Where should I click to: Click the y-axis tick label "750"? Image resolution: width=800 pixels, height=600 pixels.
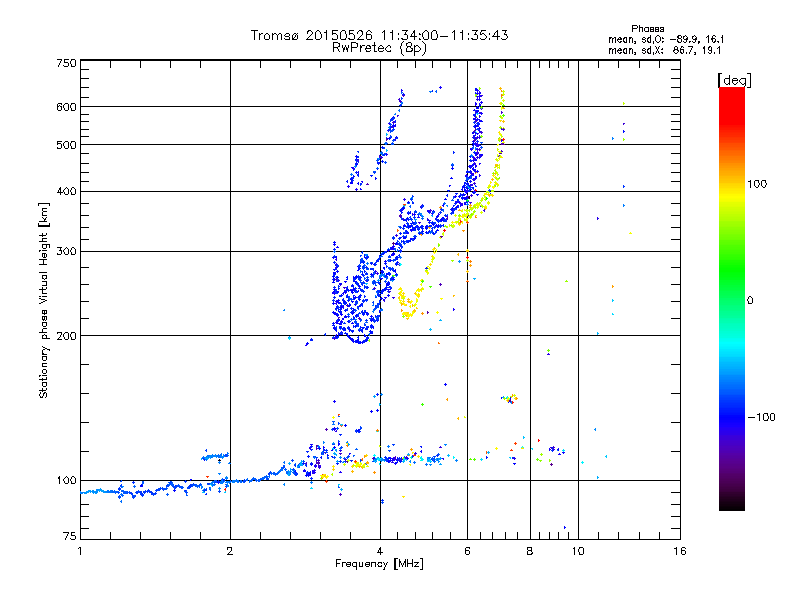point(66,63)
